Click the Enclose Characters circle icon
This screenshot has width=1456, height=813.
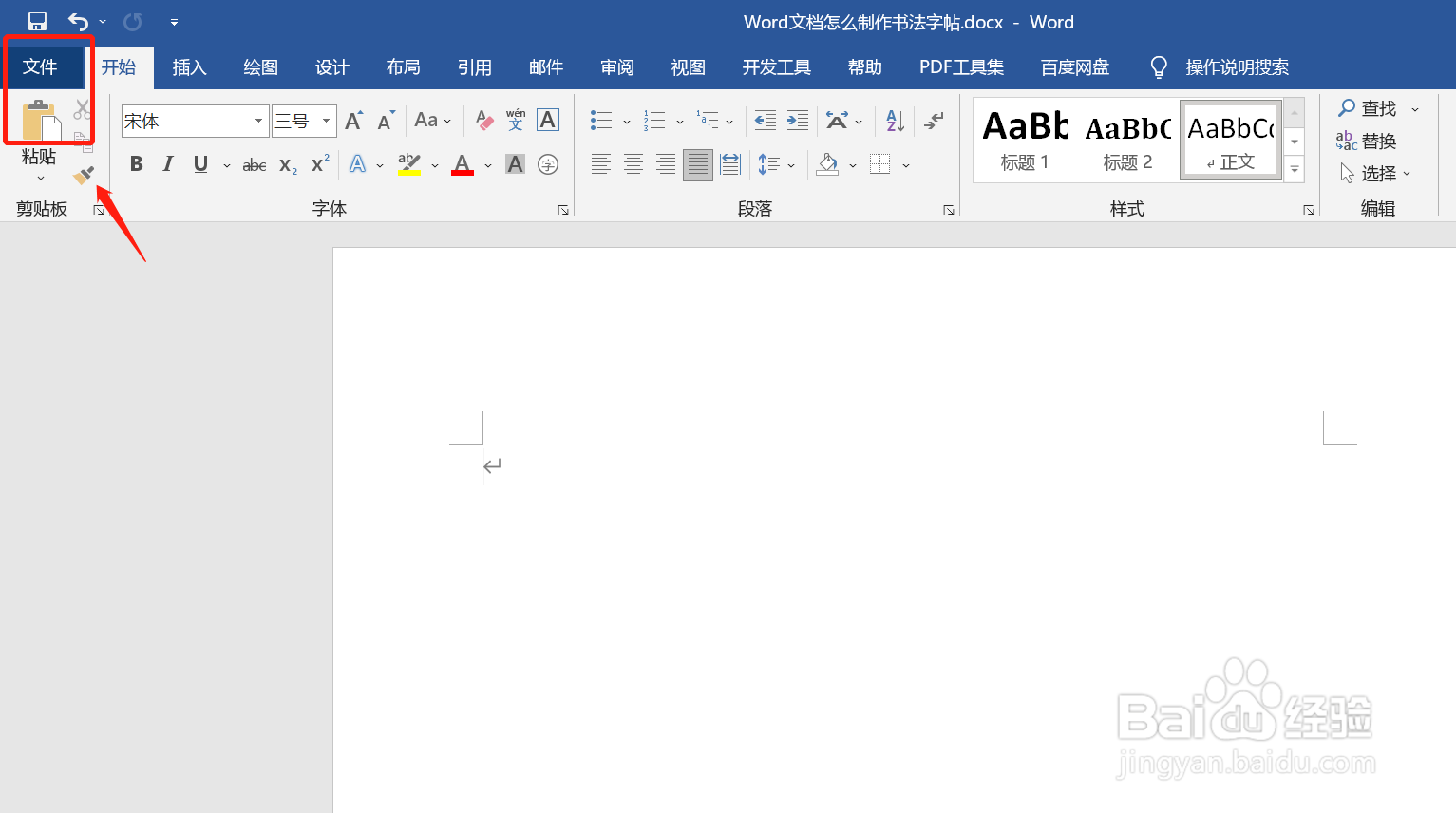pos(548,164)
